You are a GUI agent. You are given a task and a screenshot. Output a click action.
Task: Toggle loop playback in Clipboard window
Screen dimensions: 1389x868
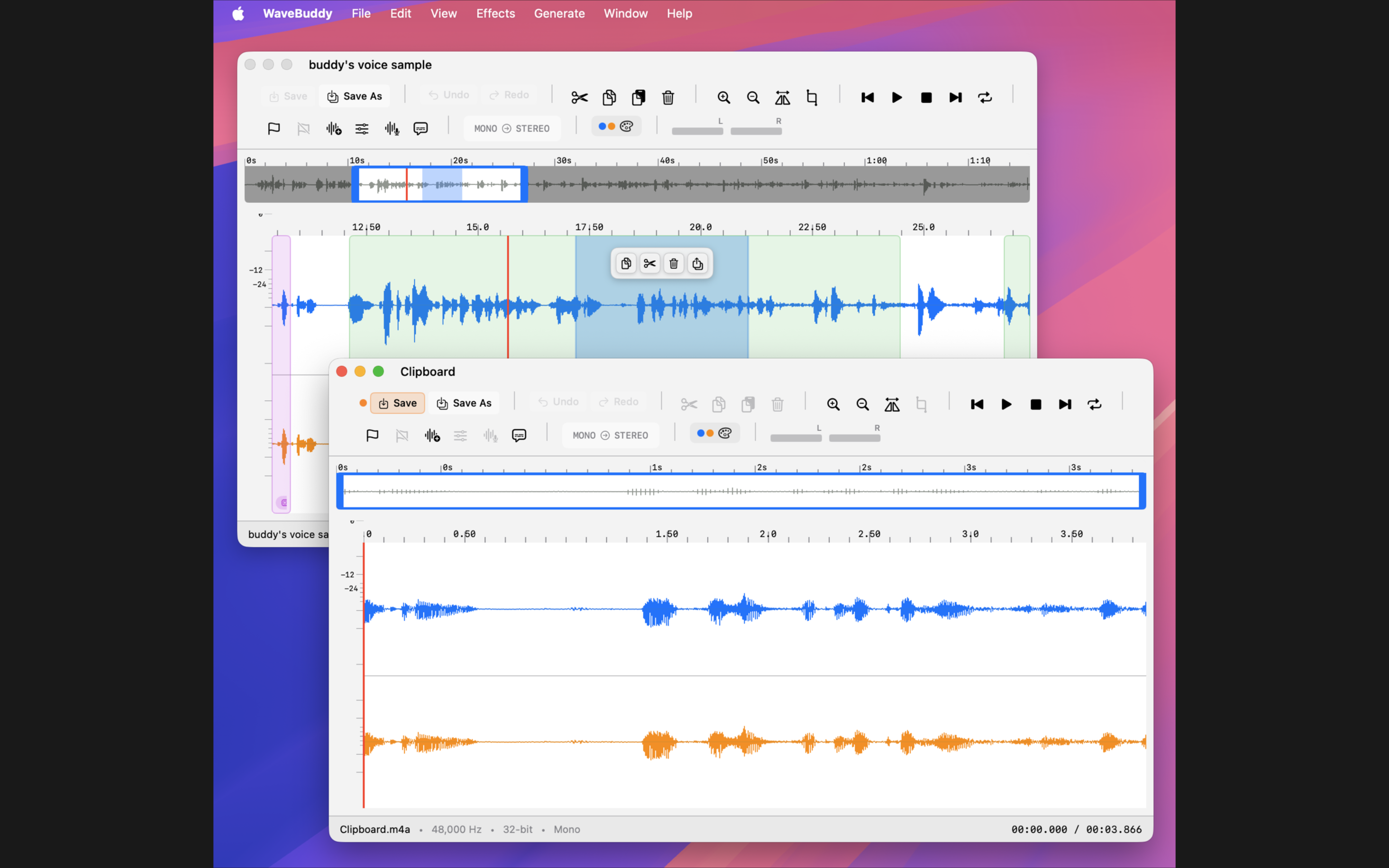click(x=1094, y=405)
